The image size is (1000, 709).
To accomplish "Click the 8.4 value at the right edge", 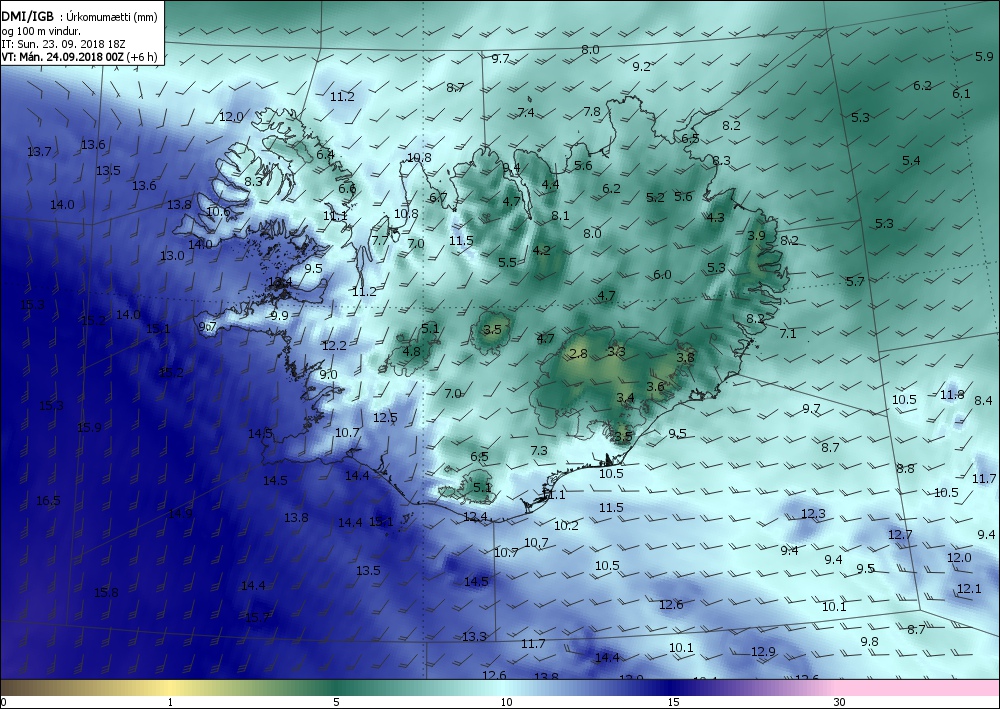I will point(983,400).
